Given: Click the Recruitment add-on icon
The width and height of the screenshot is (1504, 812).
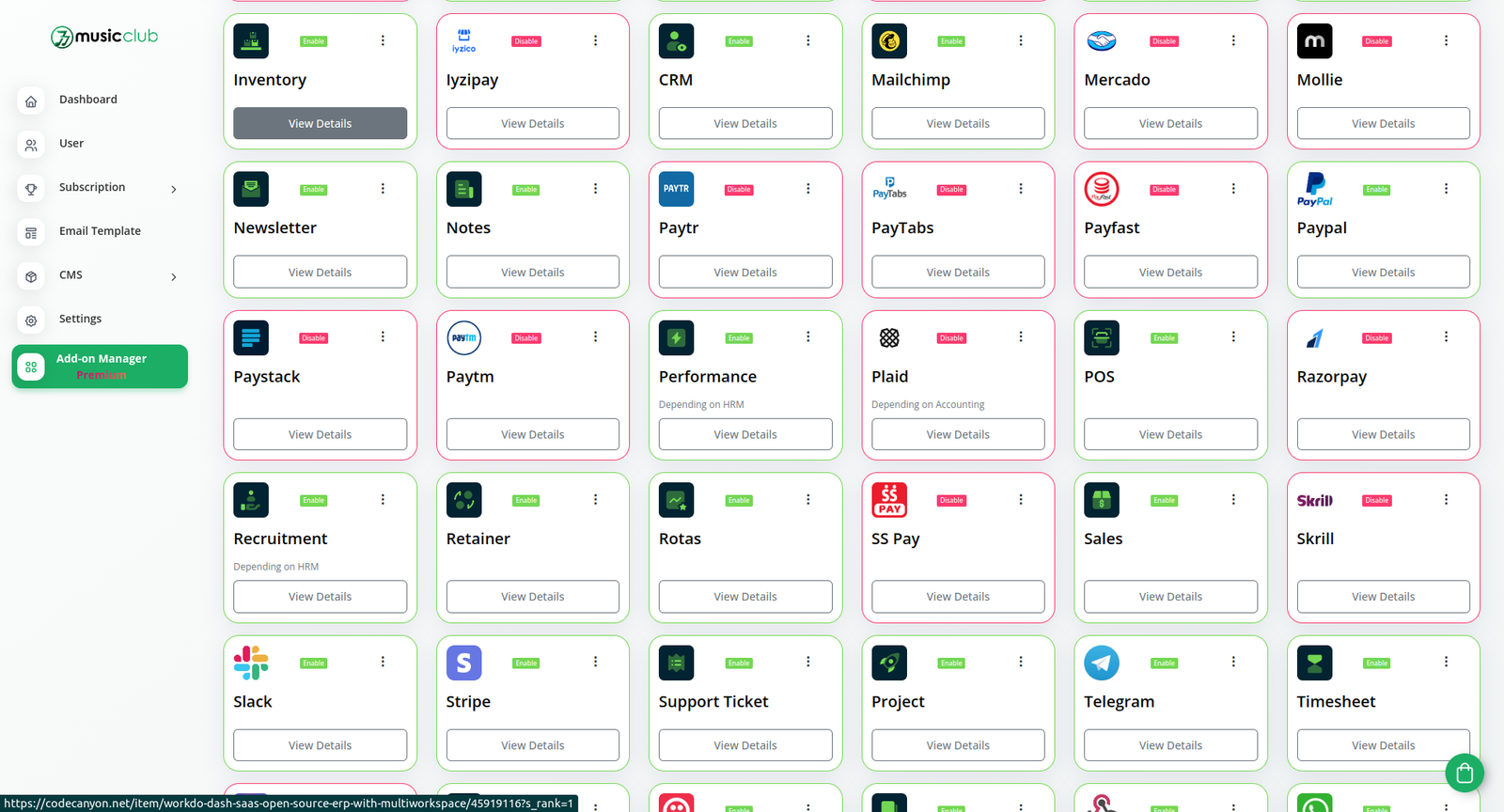Looking at the screenshot, I should tap(251, 500).
